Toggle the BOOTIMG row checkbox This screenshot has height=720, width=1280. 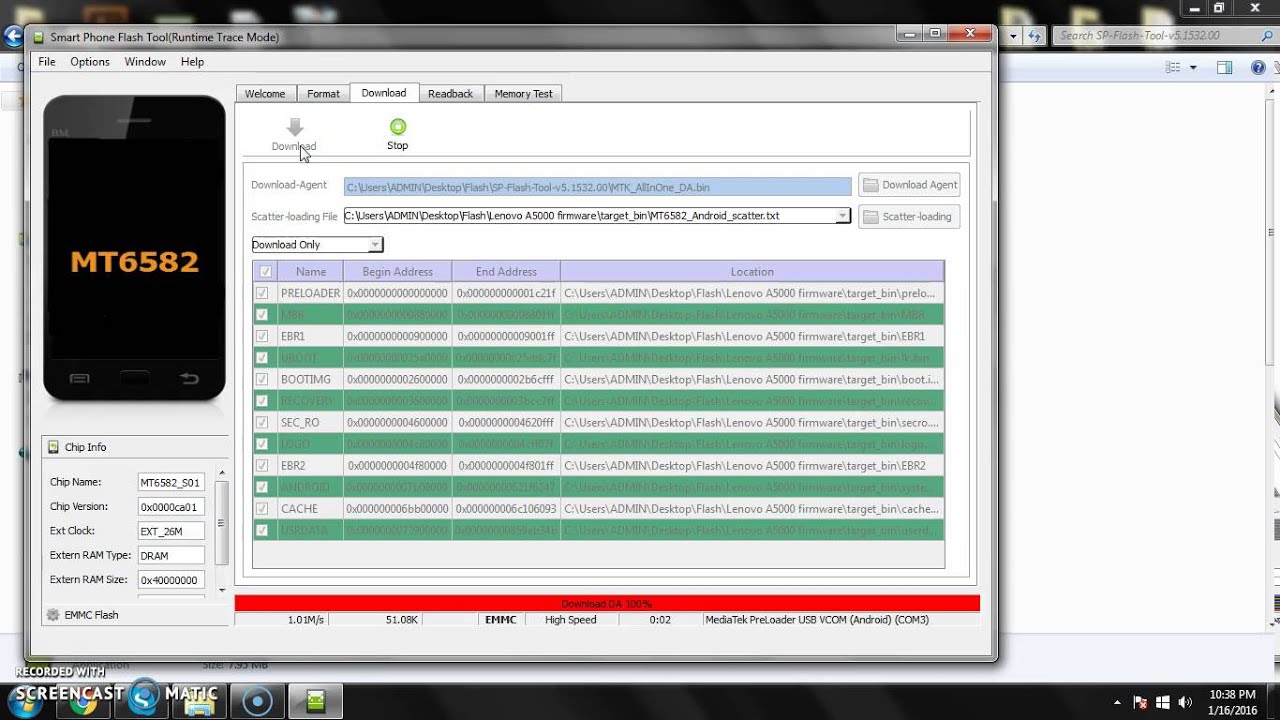[262, 379]
